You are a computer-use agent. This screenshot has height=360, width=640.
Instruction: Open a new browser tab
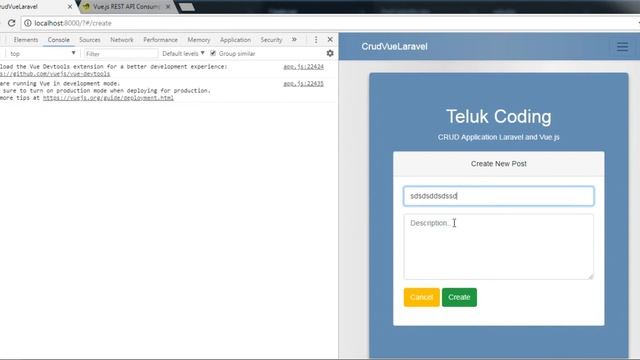[x=187, y=7]
